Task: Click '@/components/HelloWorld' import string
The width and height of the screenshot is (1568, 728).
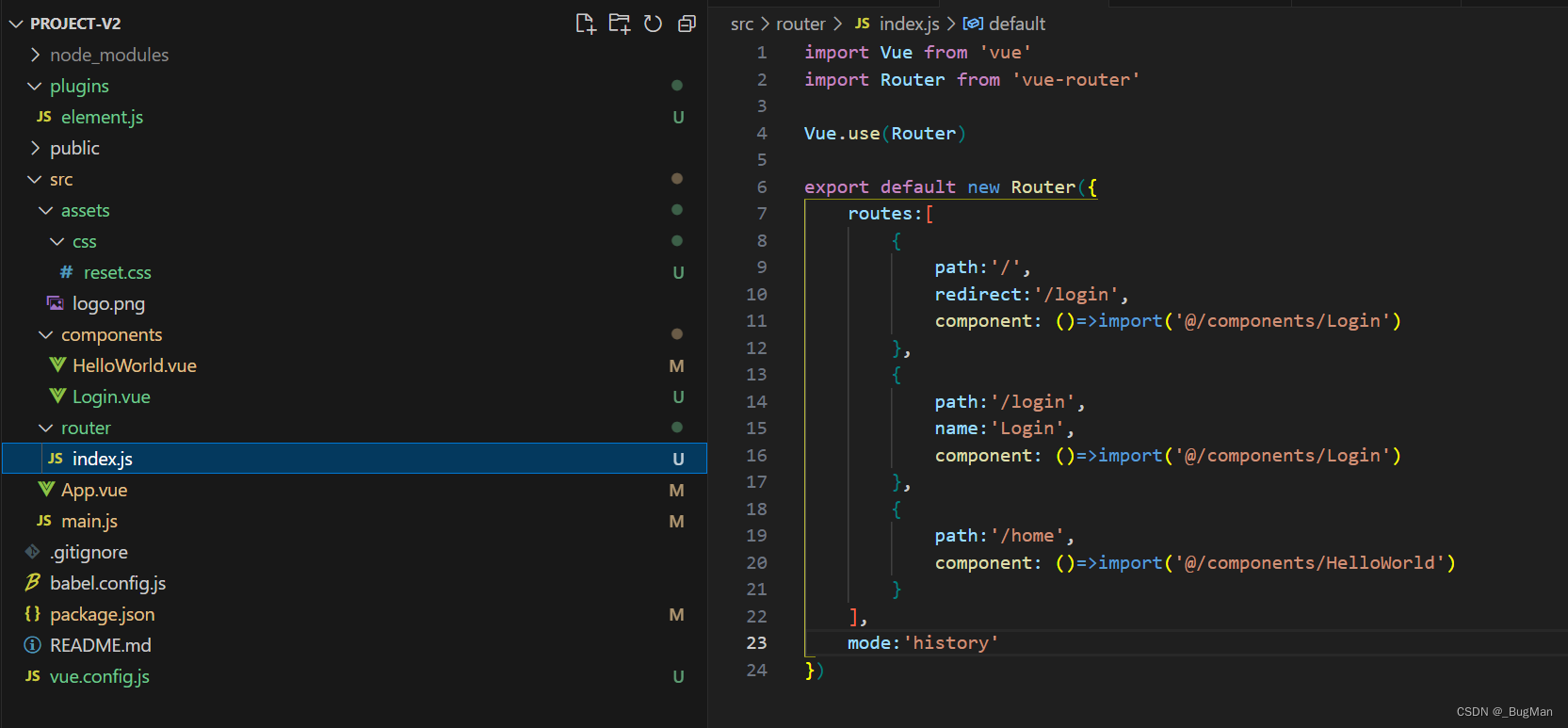Action: pos(1310,562)
